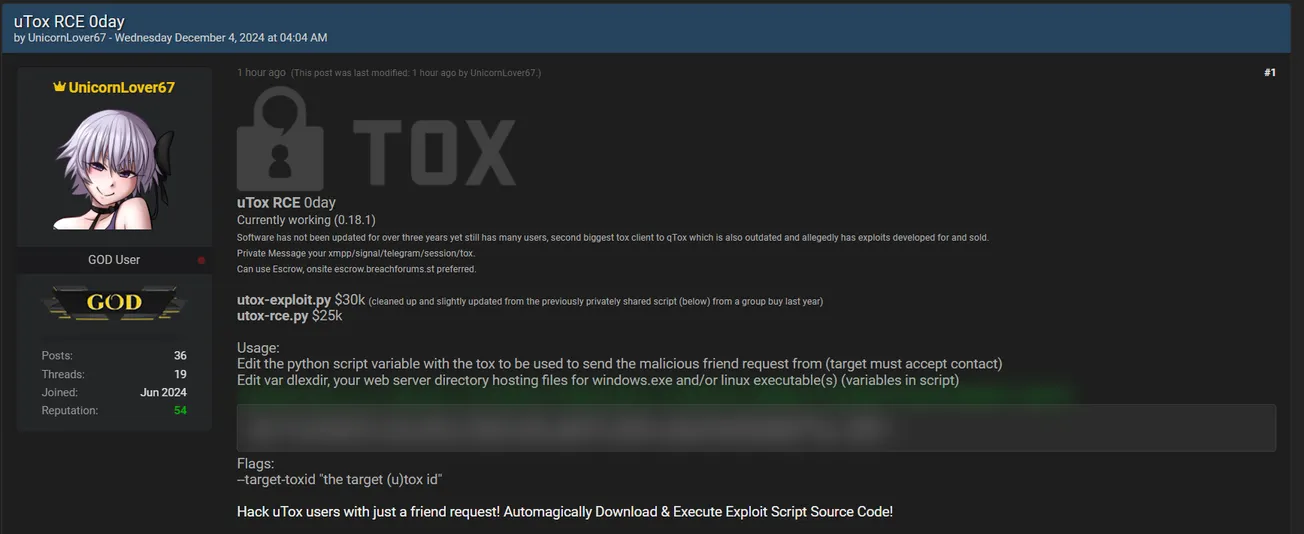Click the Joined date Jun 2024

[x=164, y=393]
